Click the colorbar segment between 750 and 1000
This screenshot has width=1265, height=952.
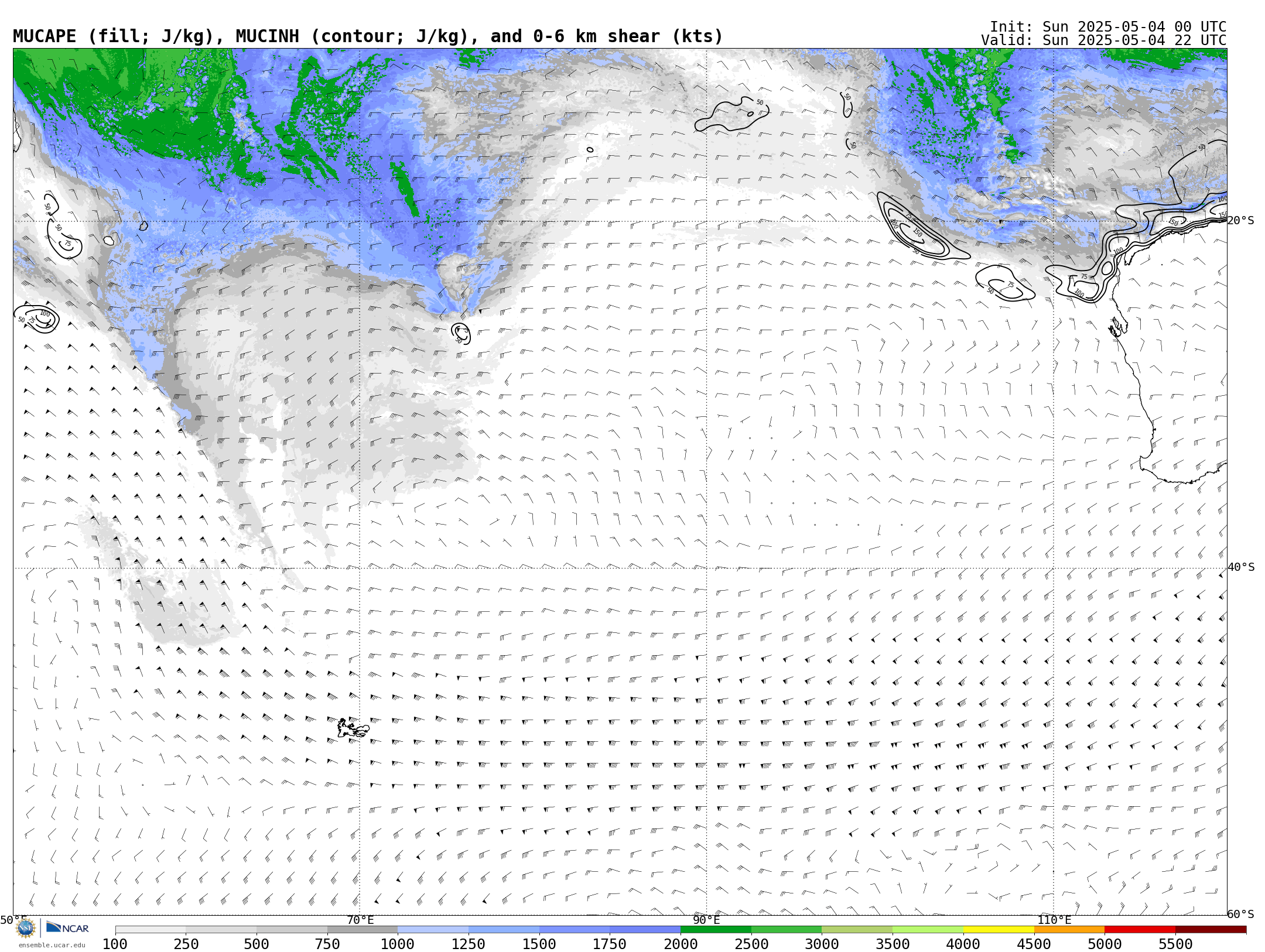coord(363,930)
